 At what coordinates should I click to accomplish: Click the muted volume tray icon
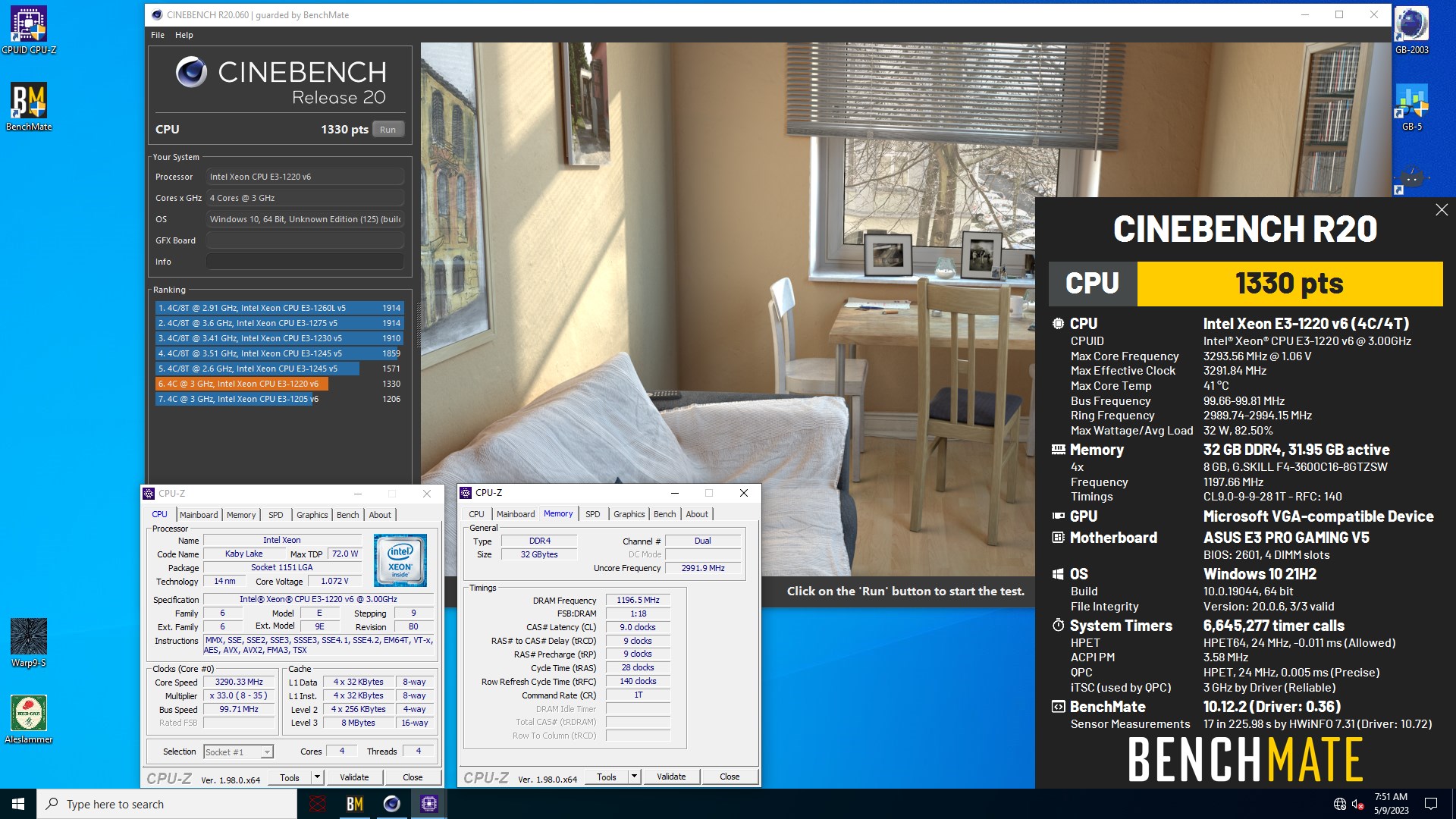[x=1358, y=804]
